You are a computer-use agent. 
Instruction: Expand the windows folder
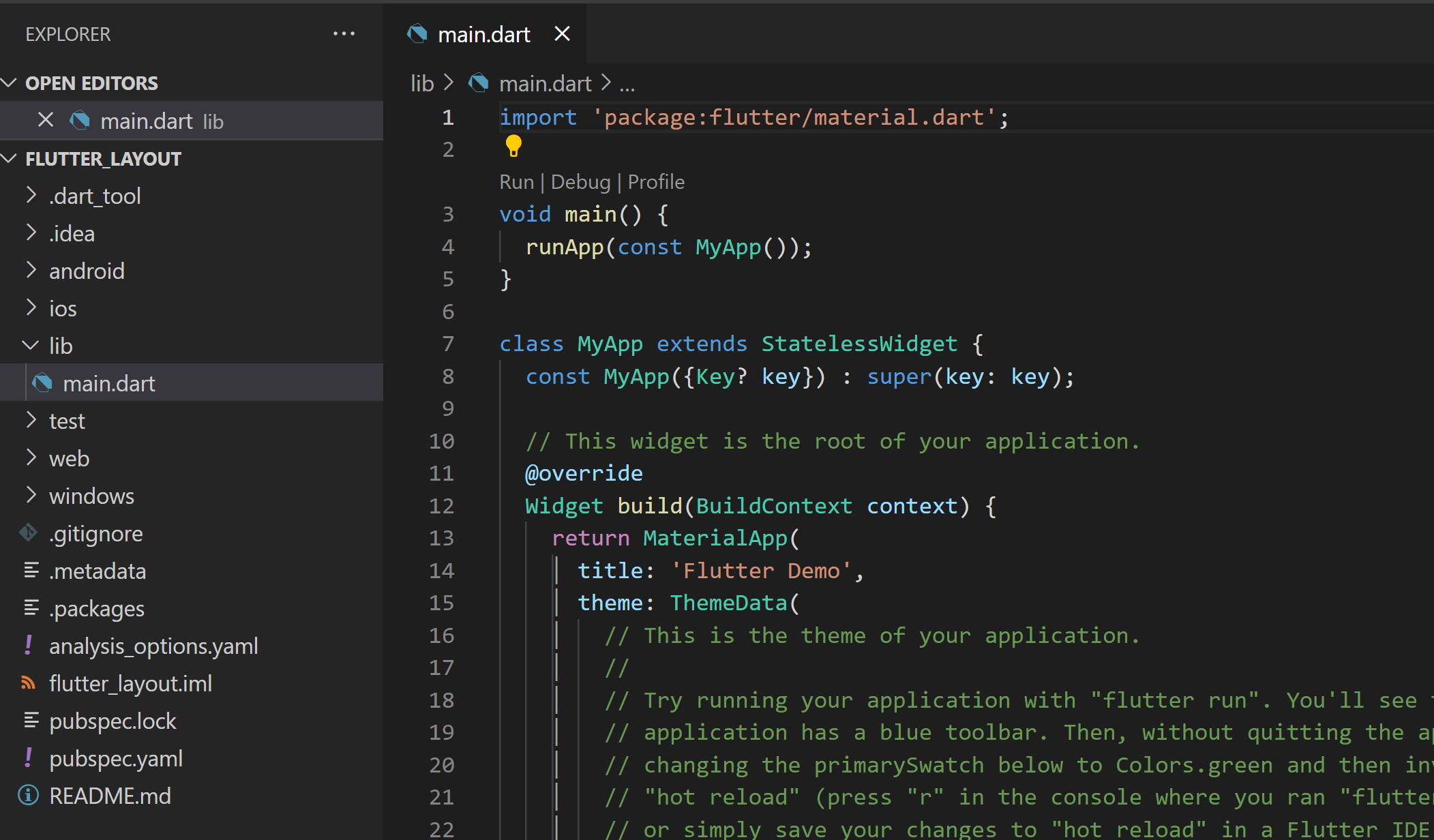pos(91,496)
